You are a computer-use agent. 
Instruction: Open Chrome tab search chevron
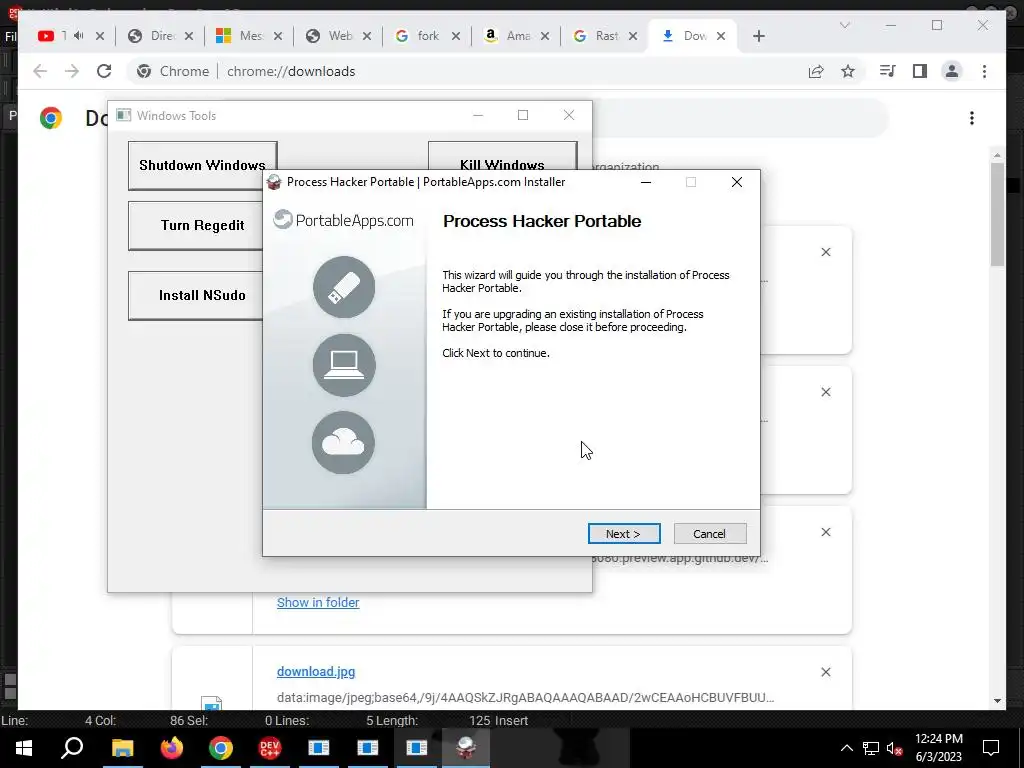[x=844, y=25]
